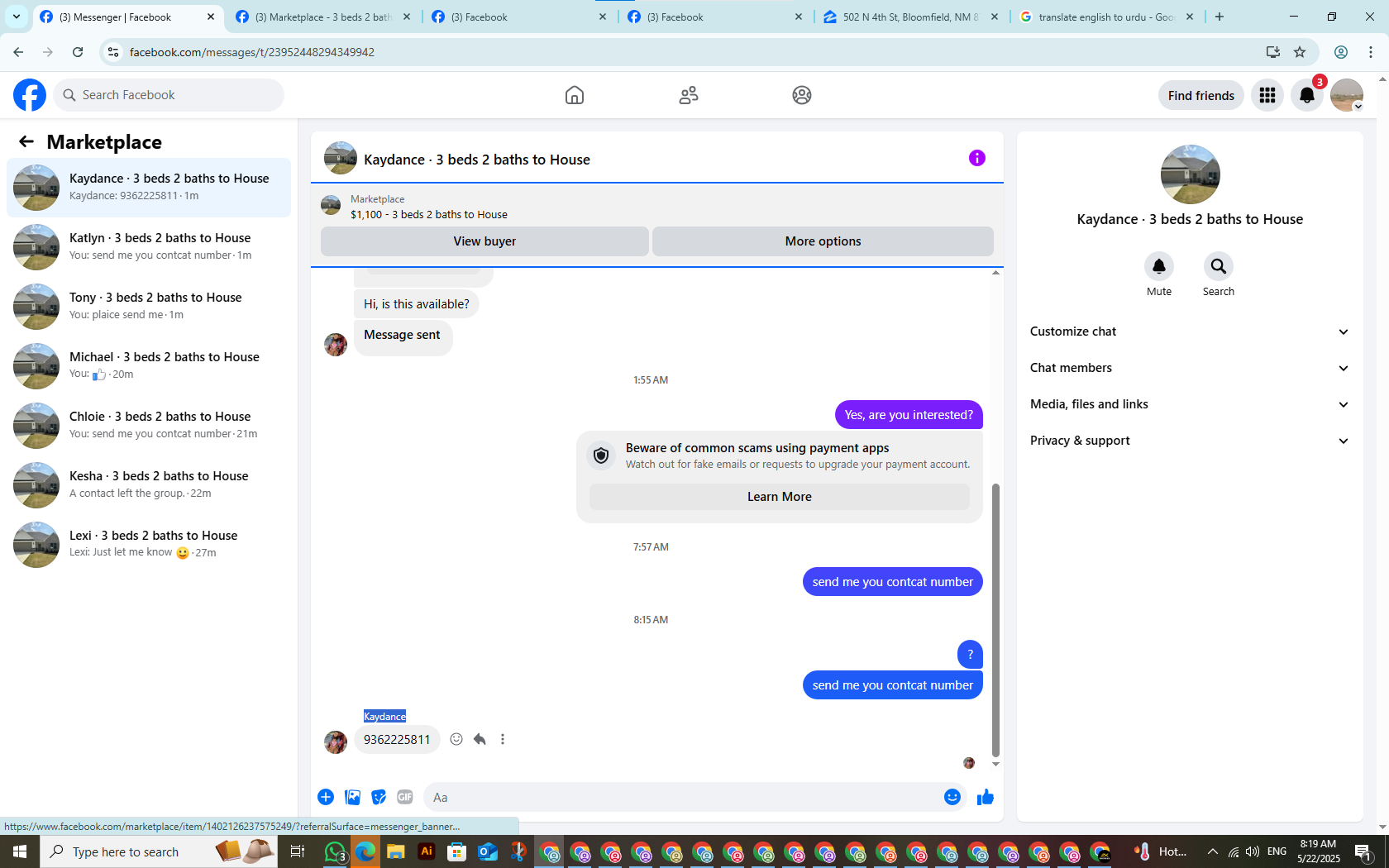Open the emoji picker in message box
This screenshot has height=868, width=1389.
(952, 797)
